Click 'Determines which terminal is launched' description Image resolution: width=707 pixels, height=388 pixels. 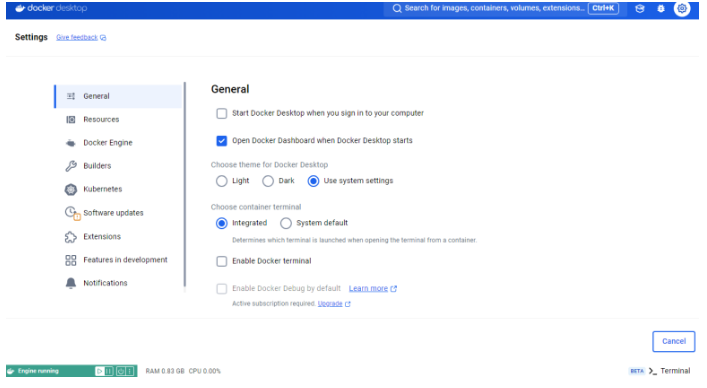[x=354, y=240]
